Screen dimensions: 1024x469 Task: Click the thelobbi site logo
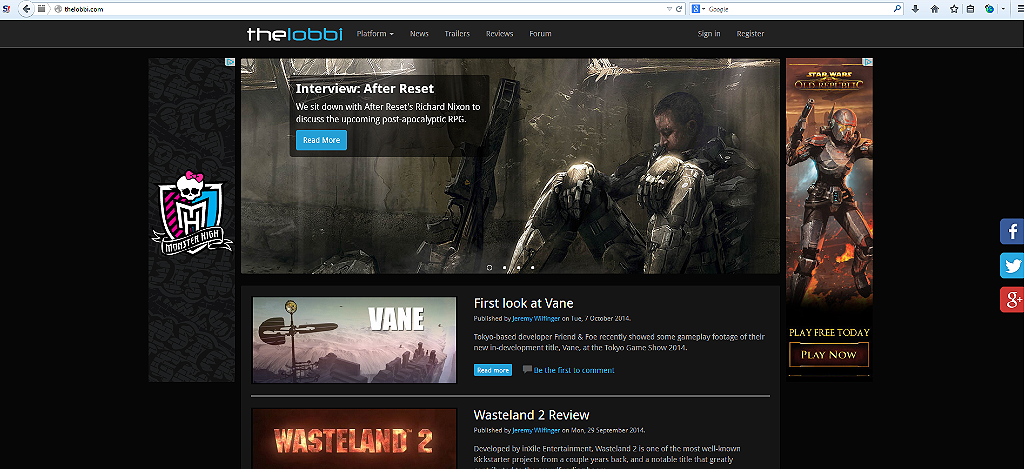point(295,34)
